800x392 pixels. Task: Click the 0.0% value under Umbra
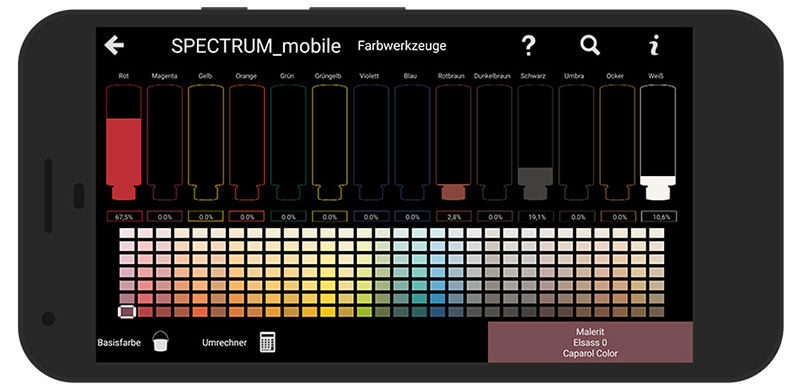pyautogui.click(x=577, y=216)
